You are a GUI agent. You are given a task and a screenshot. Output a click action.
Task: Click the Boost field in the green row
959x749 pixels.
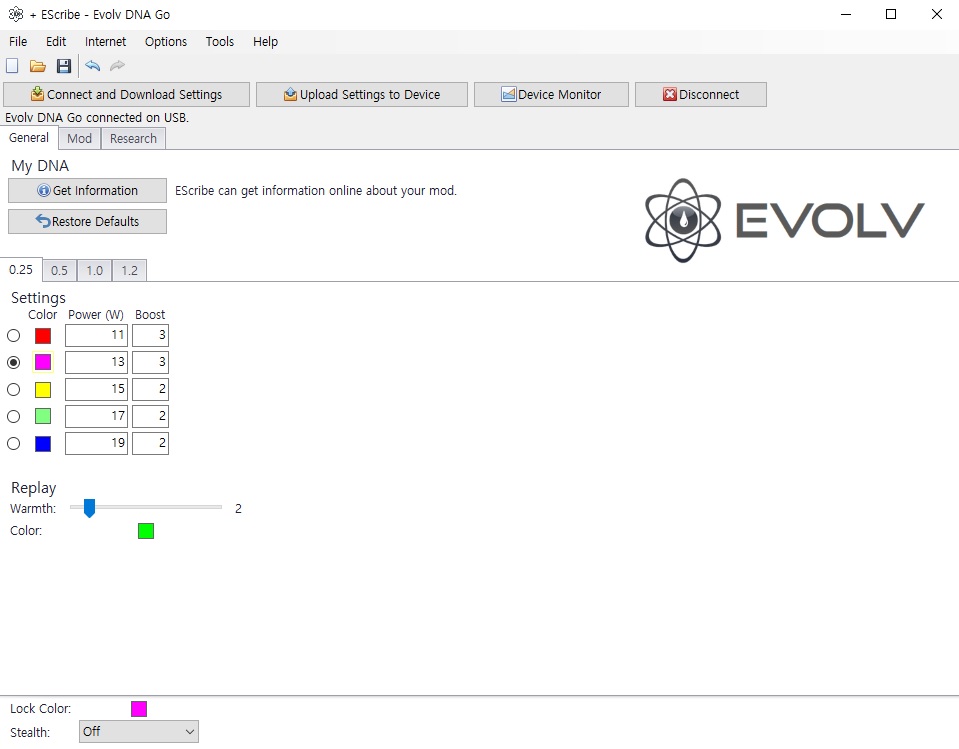click(150, 416)
